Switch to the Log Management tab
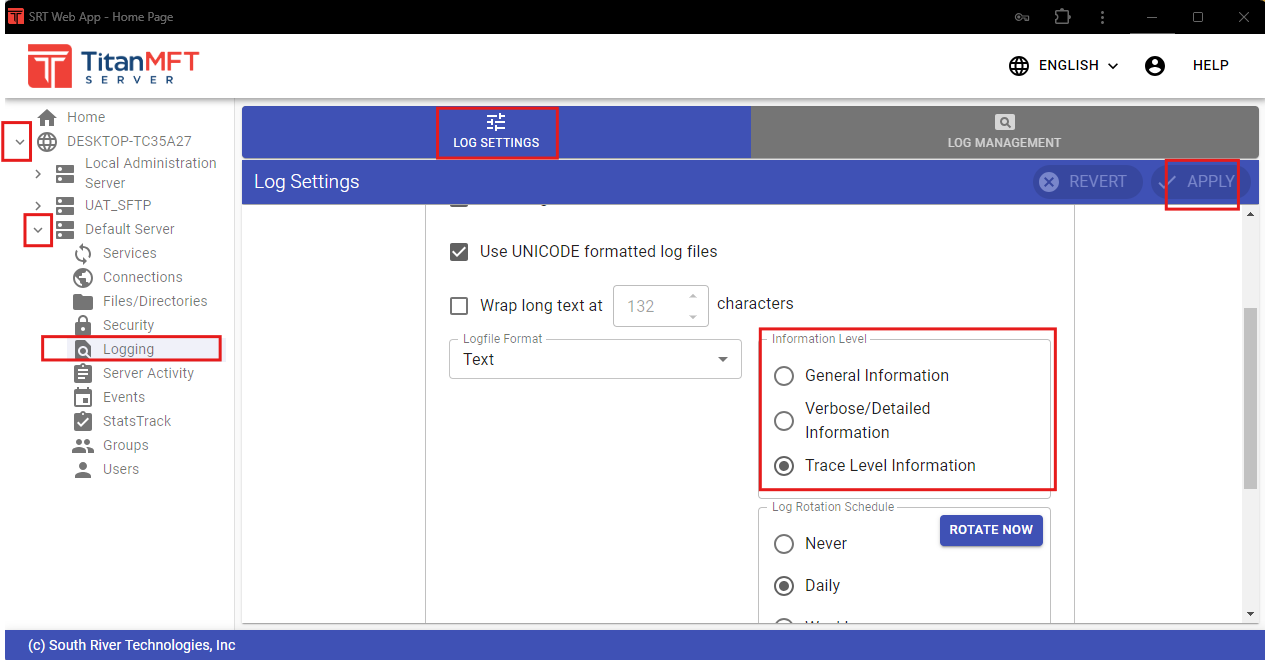The width and height of the screenshot is (1265, 660). pyautogui.click(x=1004, y=132)
